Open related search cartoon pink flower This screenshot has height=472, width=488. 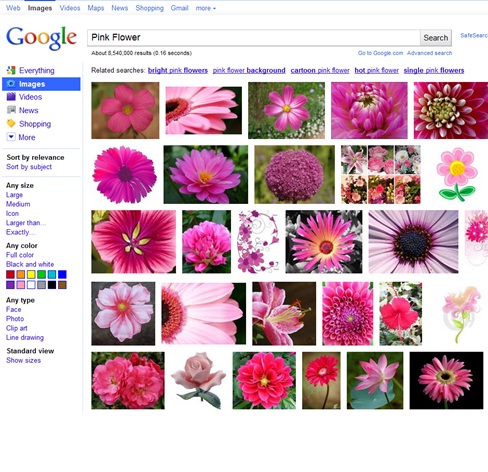tap(320, 70)
